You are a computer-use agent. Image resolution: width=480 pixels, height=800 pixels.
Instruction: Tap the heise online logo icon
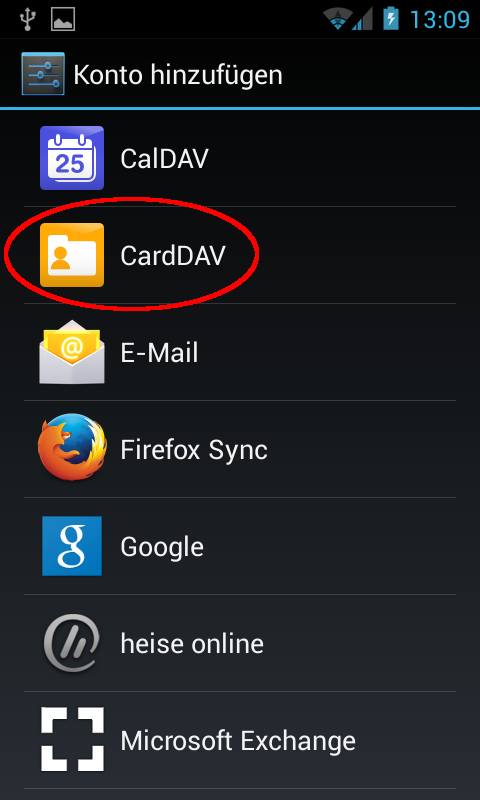point(72,643)
